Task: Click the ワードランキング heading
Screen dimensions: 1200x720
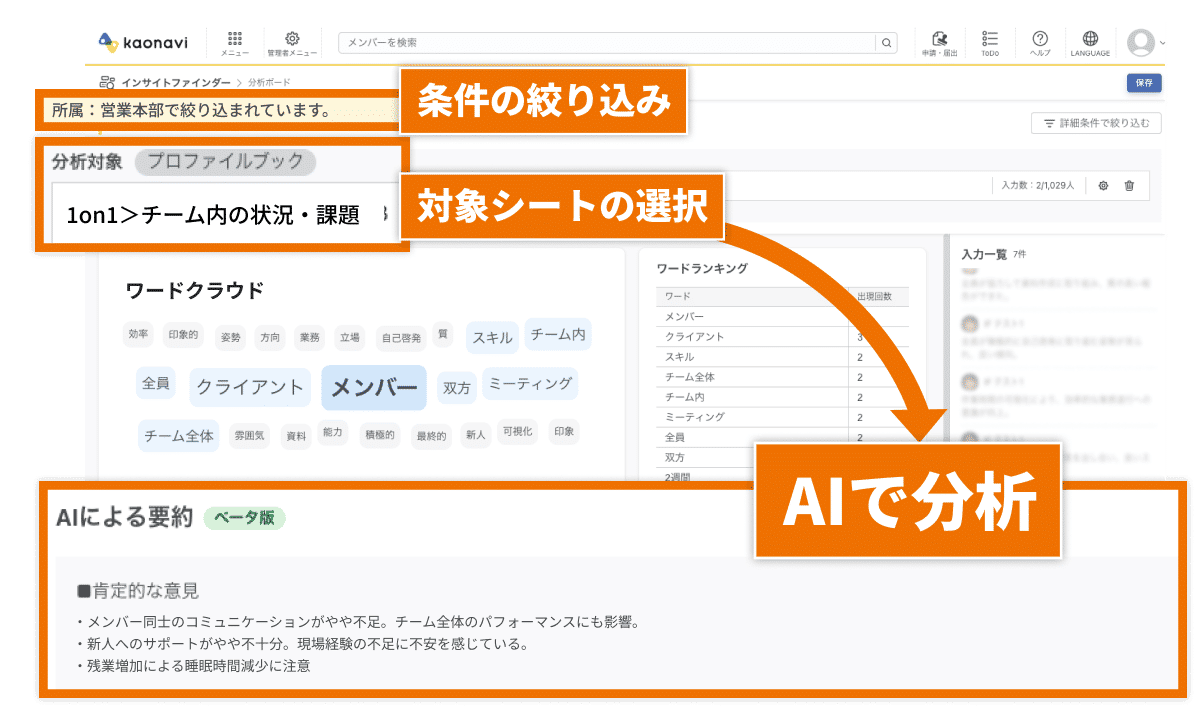Action: tap(702, 269)
